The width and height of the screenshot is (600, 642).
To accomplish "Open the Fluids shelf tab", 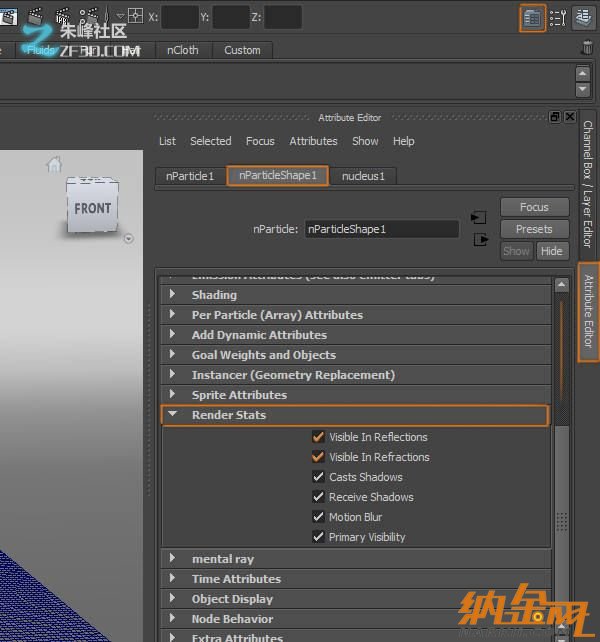I will 40,50.
